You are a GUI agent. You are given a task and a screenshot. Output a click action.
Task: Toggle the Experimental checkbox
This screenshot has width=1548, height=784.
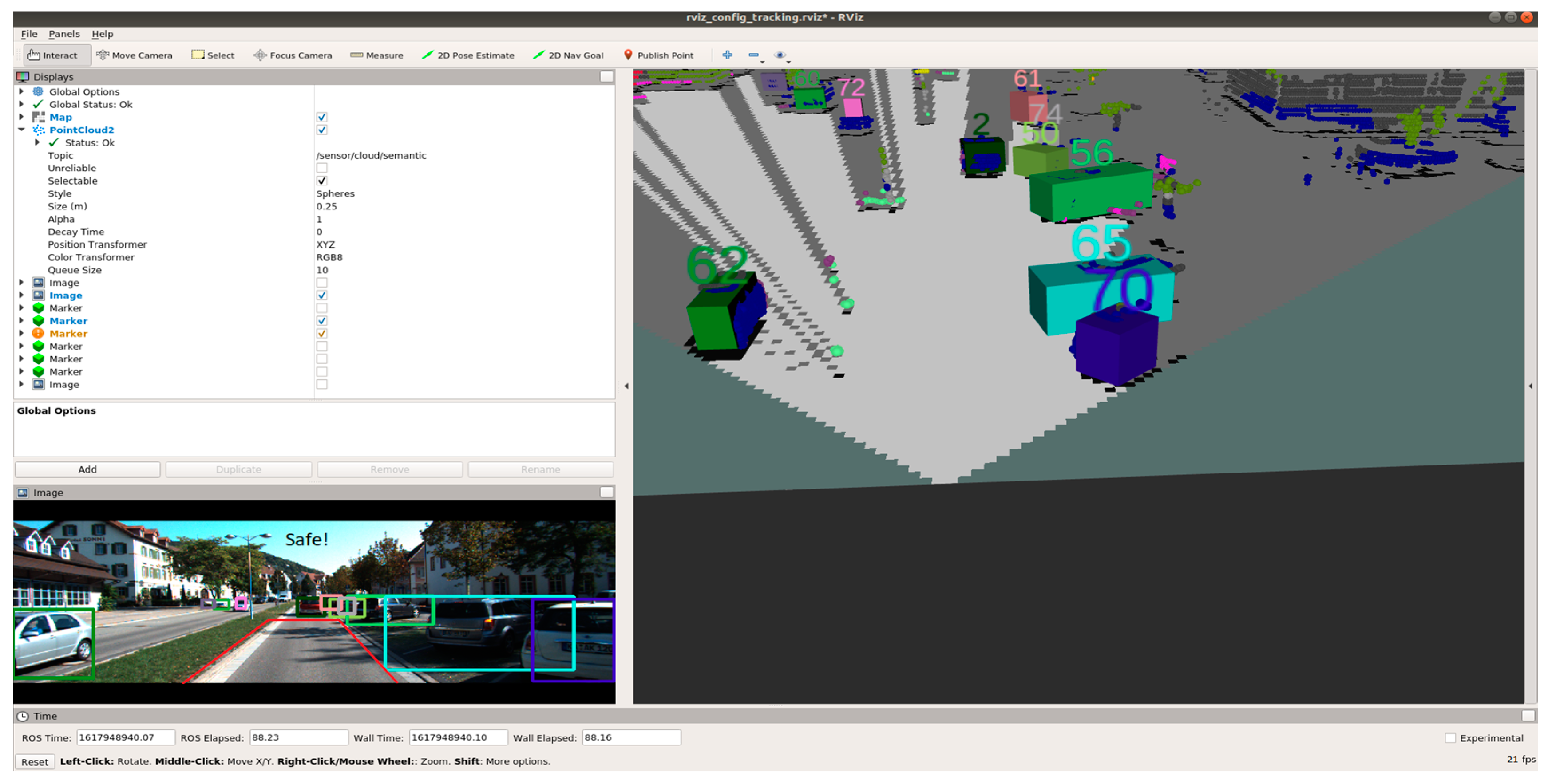pos(1450,738)
